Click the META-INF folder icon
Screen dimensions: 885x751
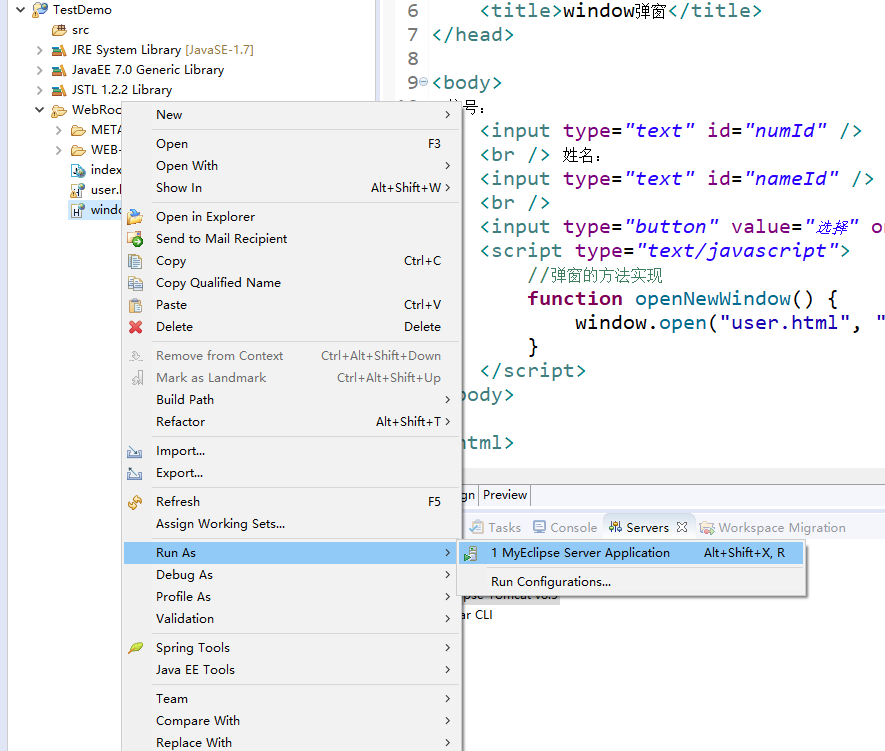(78, 130)
